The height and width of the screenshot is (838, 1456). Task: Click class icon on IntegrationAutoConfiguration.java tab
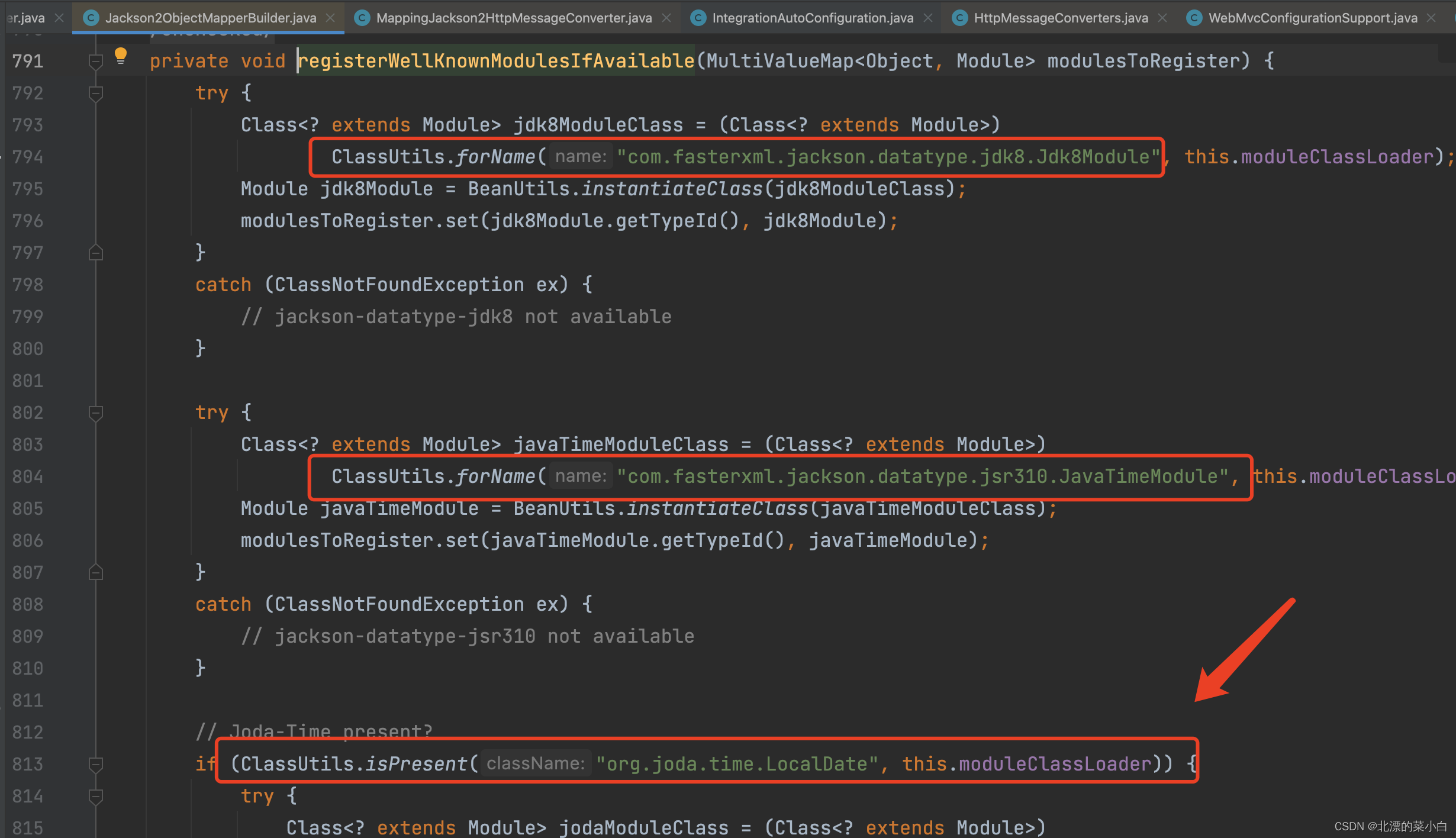coord(698,18)
